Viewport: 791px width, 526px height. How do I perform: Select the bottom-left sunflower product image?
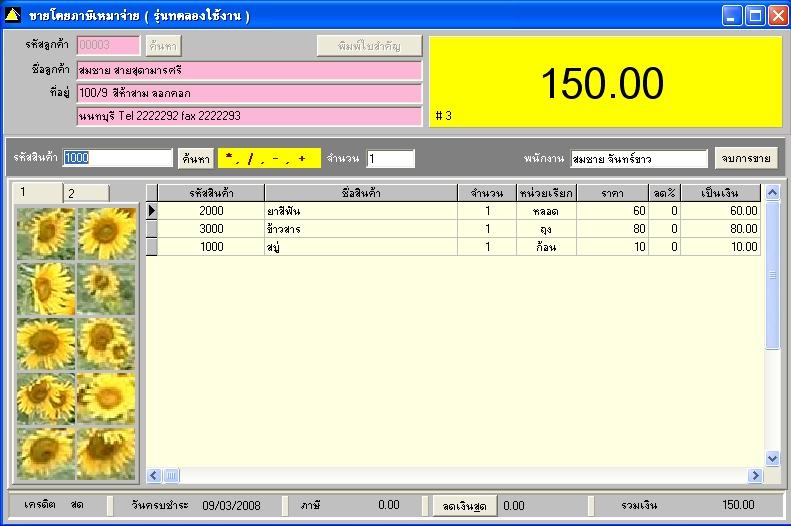(x=46, y=453)
